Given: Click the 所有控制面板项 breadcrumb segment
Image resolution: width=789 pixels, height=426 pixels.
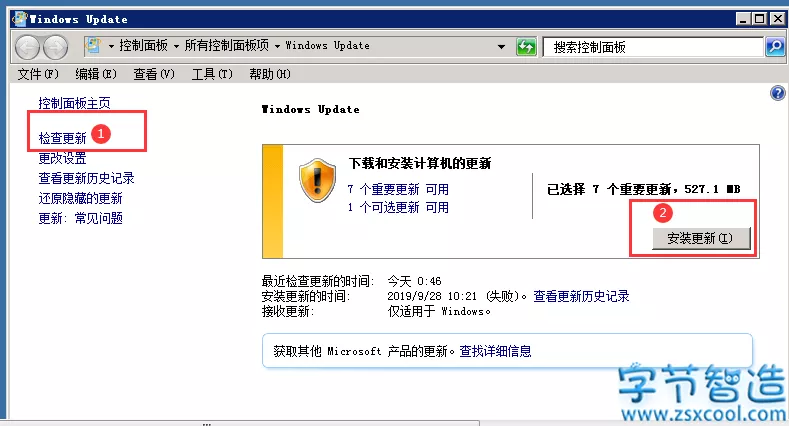Looking at the screenshot, I should click(x=226, y=46).
